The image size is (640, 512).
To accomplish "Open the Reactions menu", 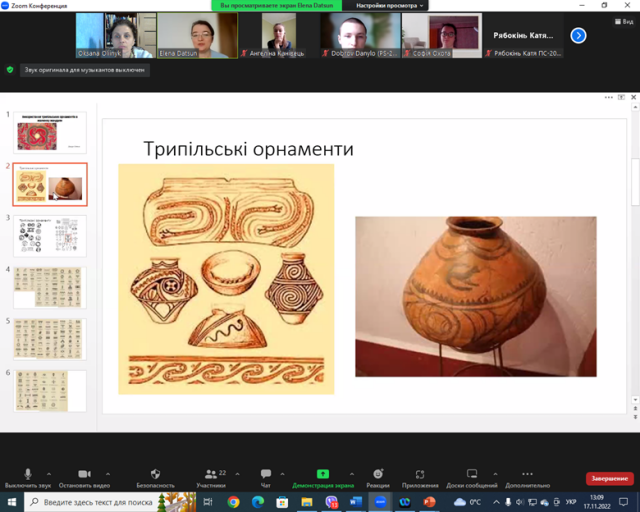I will 378,474.
